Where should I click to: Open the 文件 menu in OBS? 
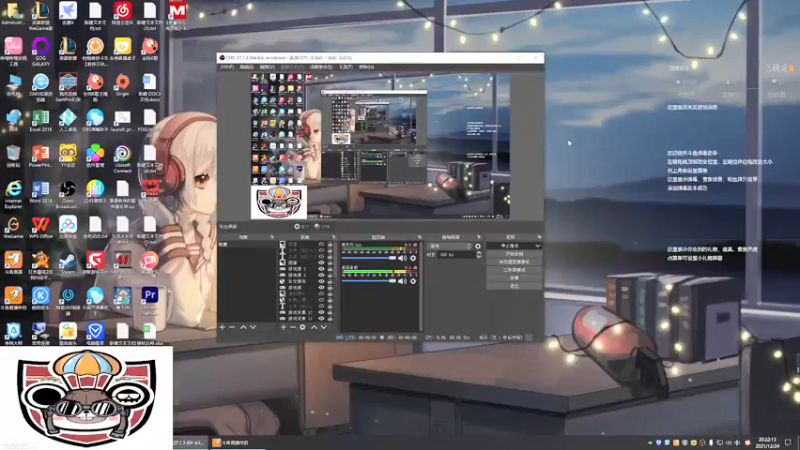click(x=227, y=67)
